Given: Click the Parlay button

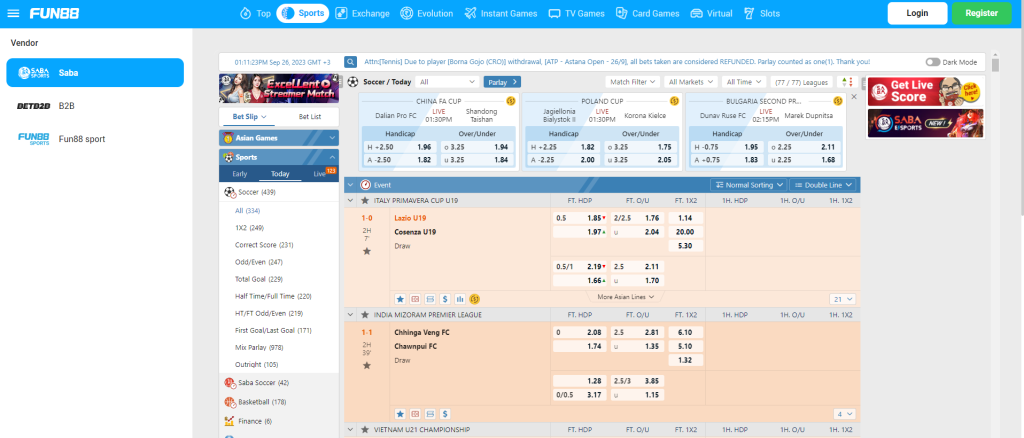Looking at the screenshot, I should pyautogui.click(x=497, y=82).
